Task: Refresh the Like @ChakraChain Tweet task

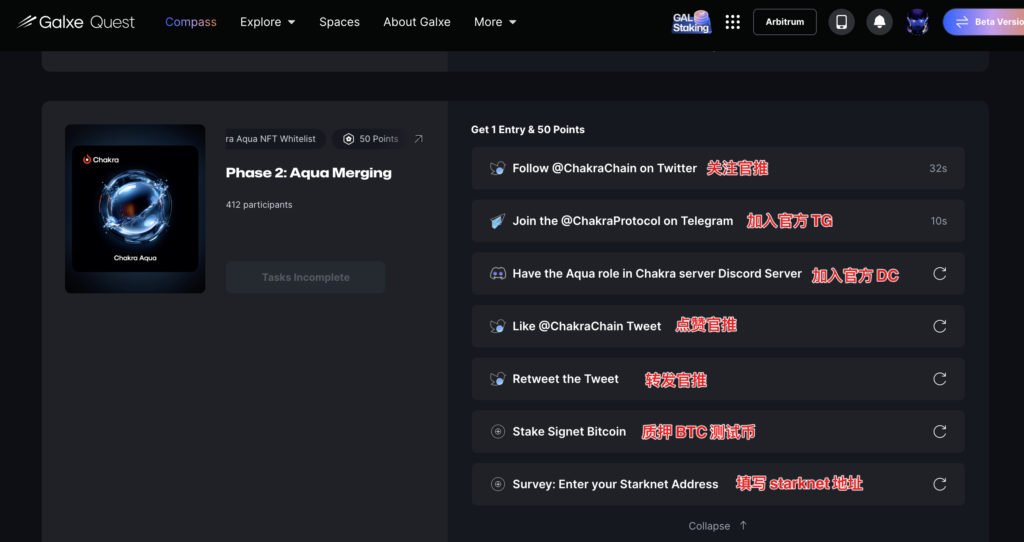Action: (x=939, y=326)
